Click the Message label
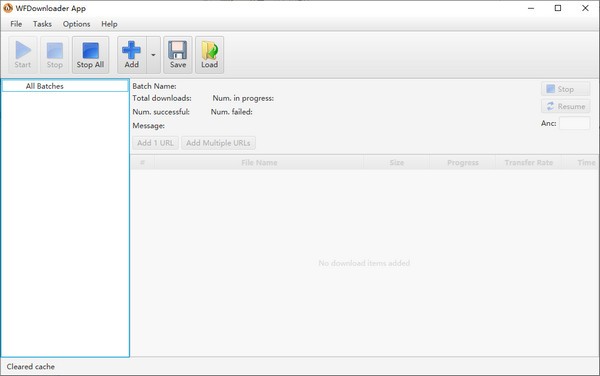This screenshot has width=600, height=376. 148,126
